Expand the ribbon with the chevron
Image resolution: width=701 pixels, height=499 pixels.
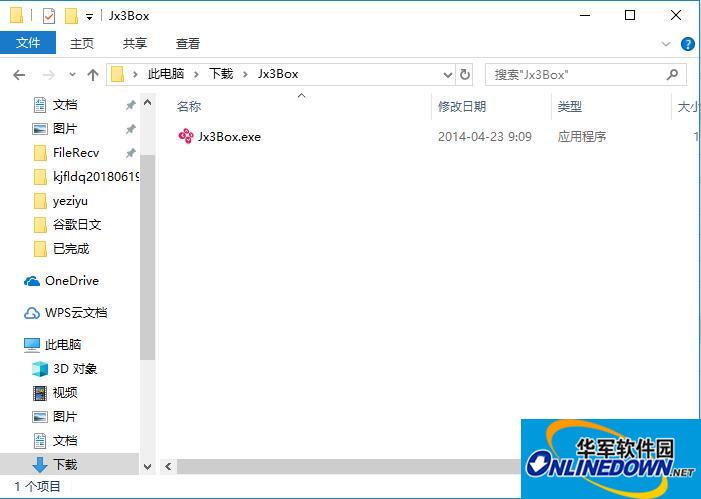tap(666, 44)
